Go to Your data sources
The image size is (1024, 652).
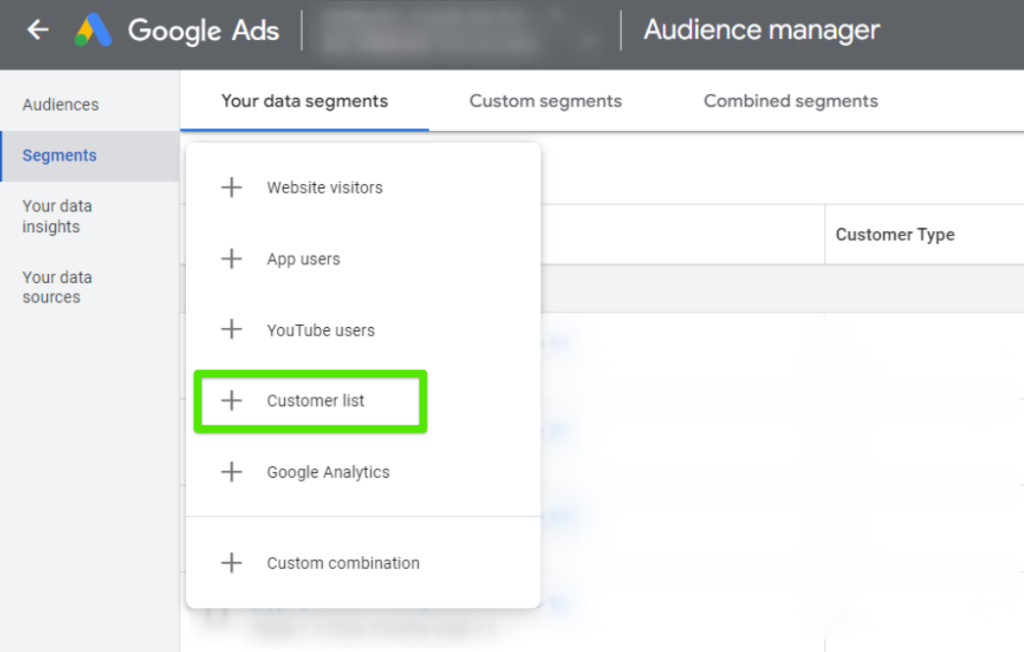tap(57, 287)
